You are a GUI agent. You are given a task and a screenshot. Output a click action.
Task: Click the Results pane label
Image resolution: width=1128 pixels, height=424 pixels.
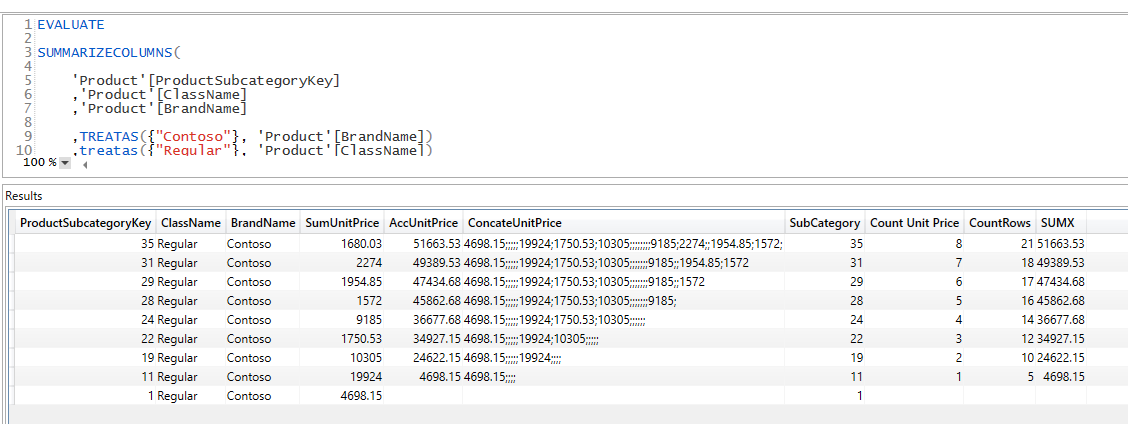coord(24,196)
